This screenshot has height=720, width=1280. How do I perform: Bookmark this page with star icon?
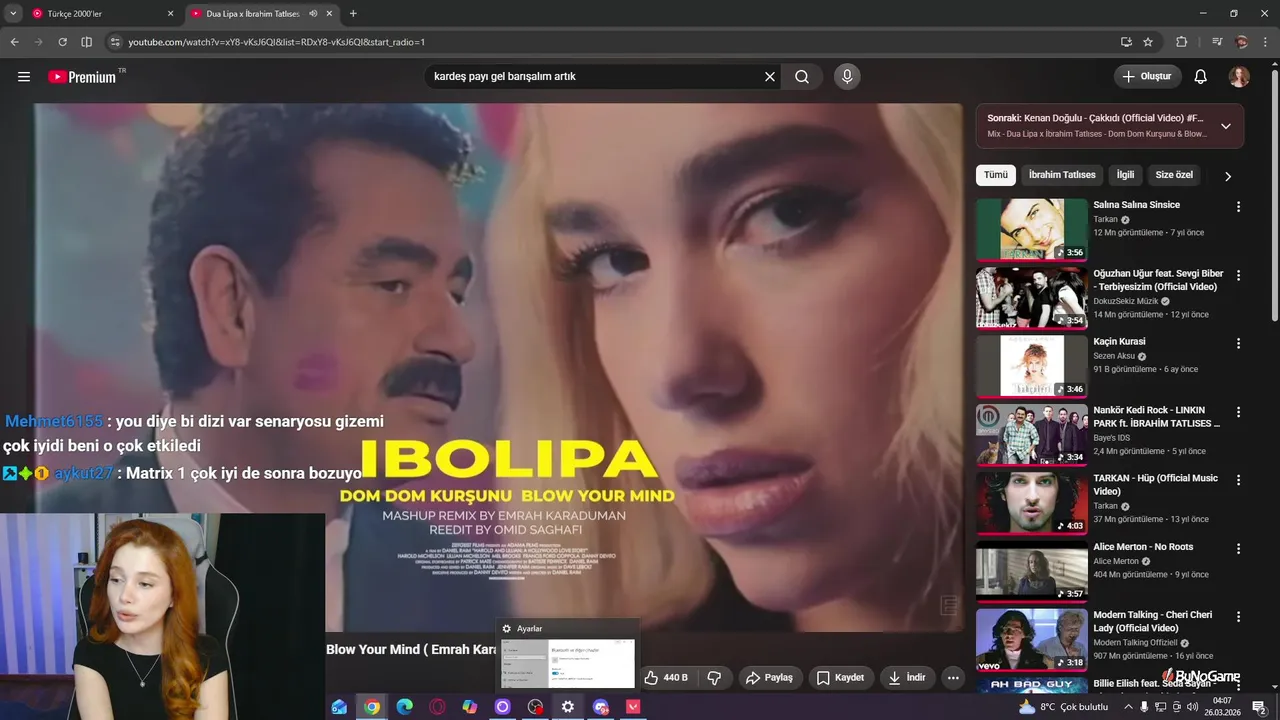pyautogui.click(x=1148, y=42)
